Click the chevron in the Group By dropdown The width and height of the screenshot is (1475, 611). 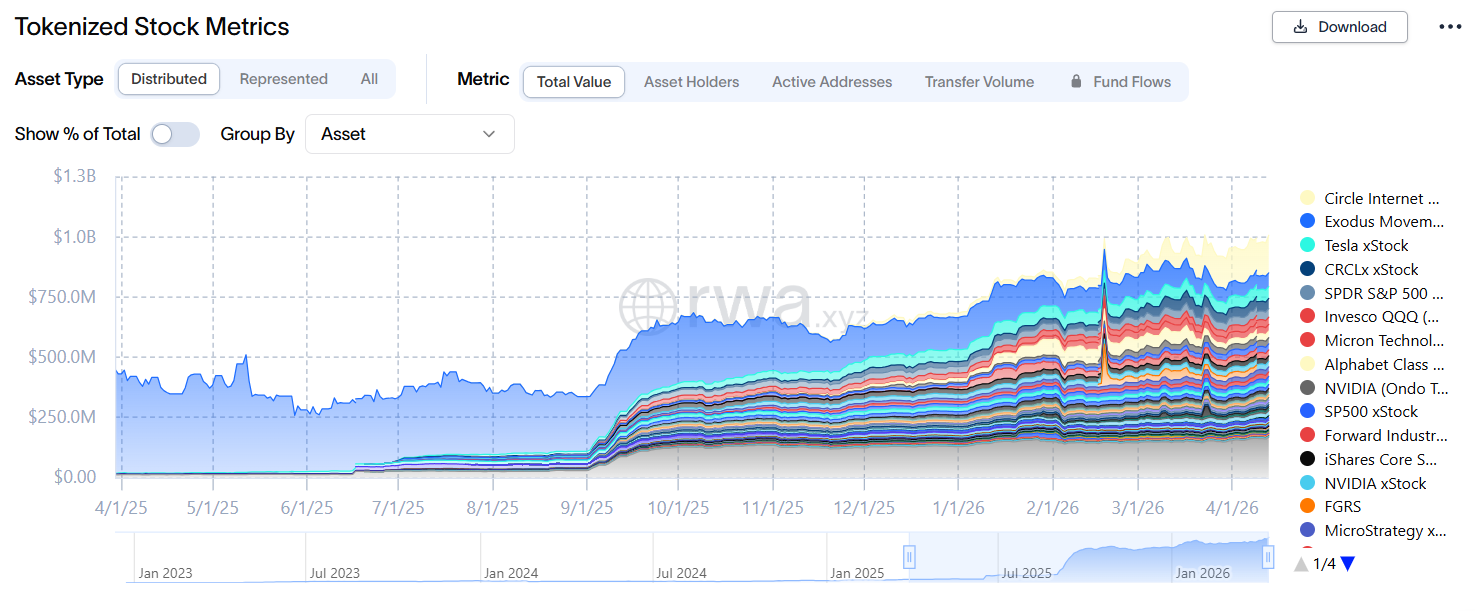coord(489,134)
